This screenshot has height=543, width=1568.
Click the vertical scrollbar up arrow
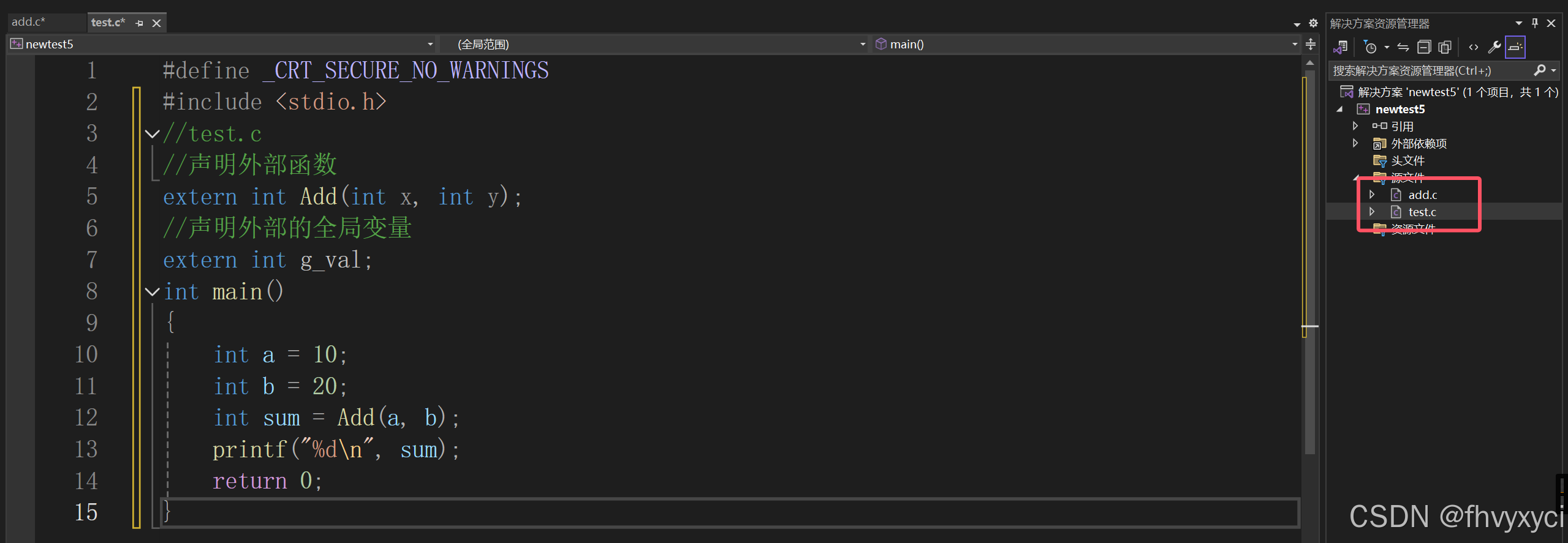click(x=1310, y=62)
